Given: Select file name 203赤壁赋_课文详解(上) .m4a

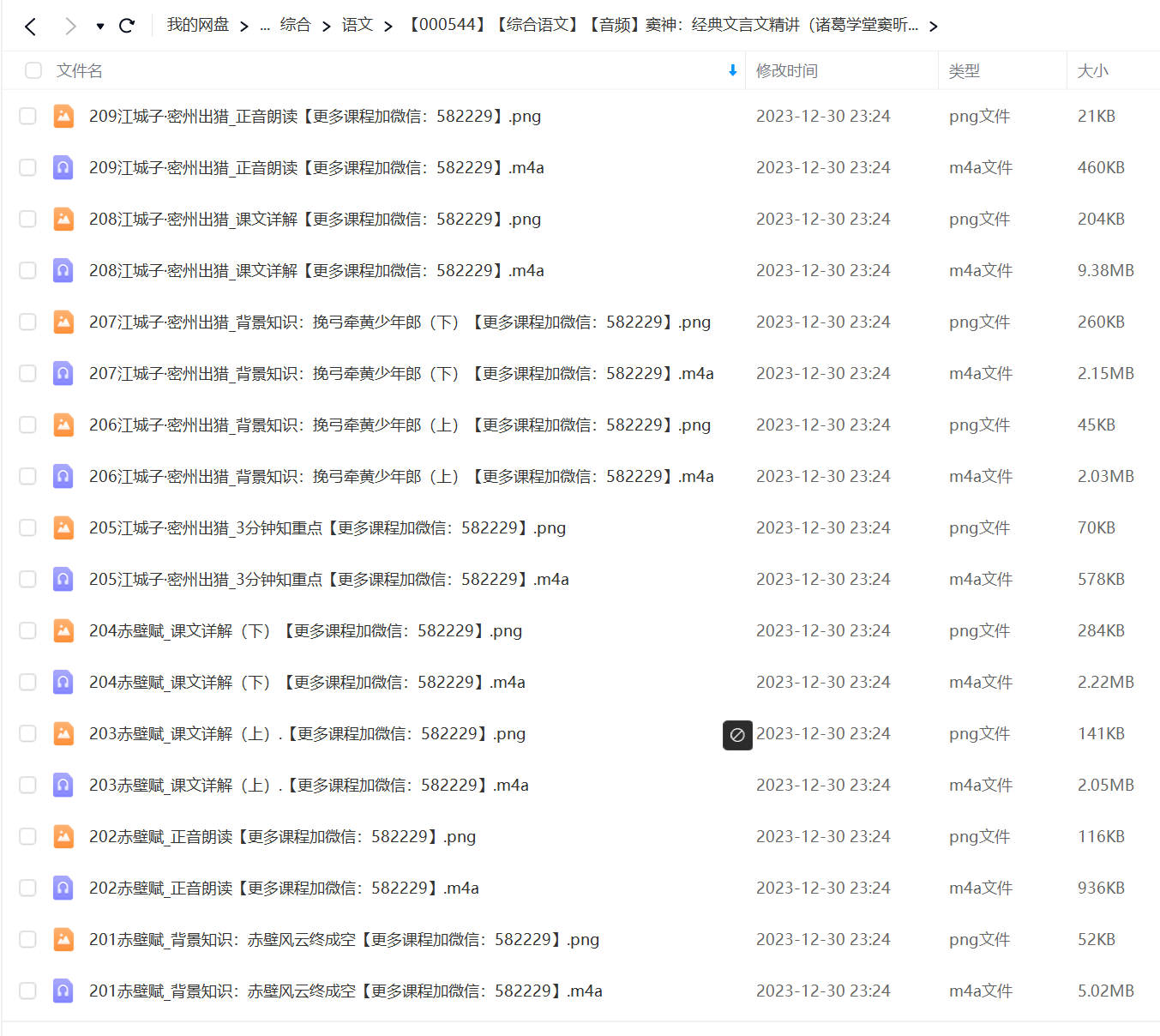Looking at the screenshot, I should tap(309, 785).
